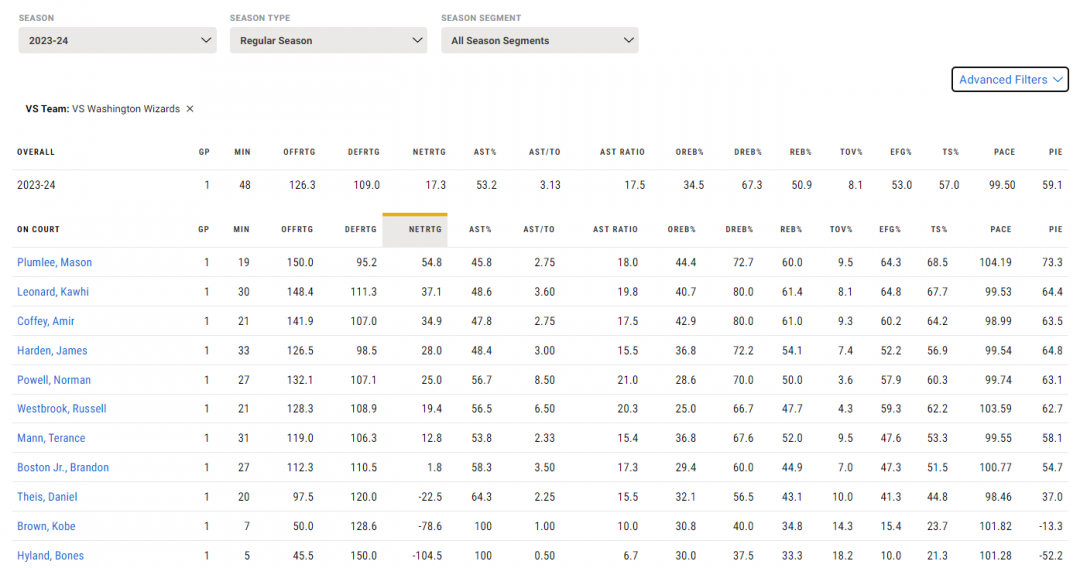Open the Season Segment dropdown

coord(539,41)
